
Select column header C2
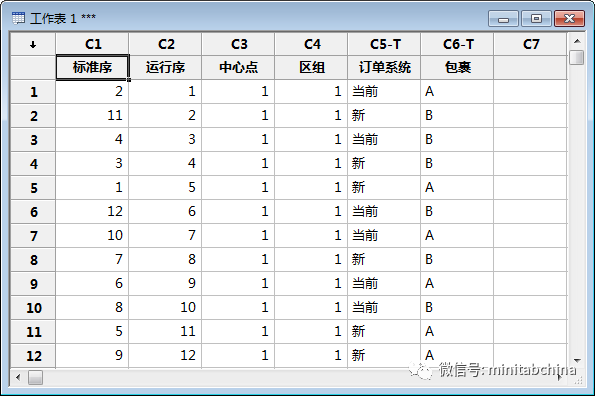pos(165,44)
